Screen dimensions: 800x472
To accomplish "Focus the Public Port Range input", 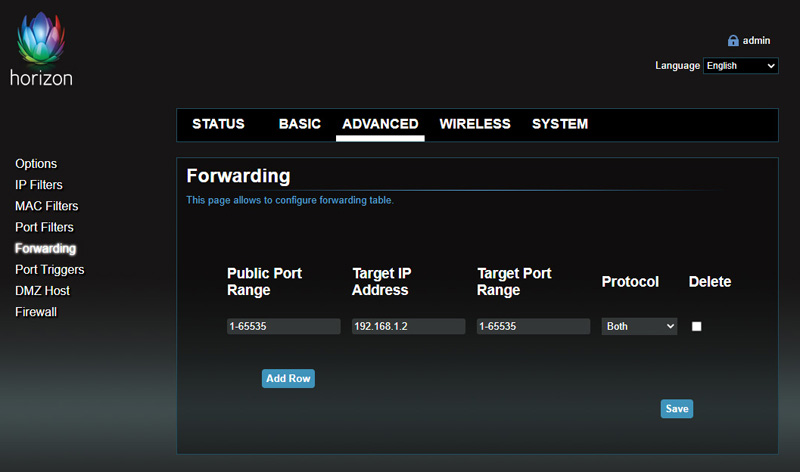I will [283, 327].
